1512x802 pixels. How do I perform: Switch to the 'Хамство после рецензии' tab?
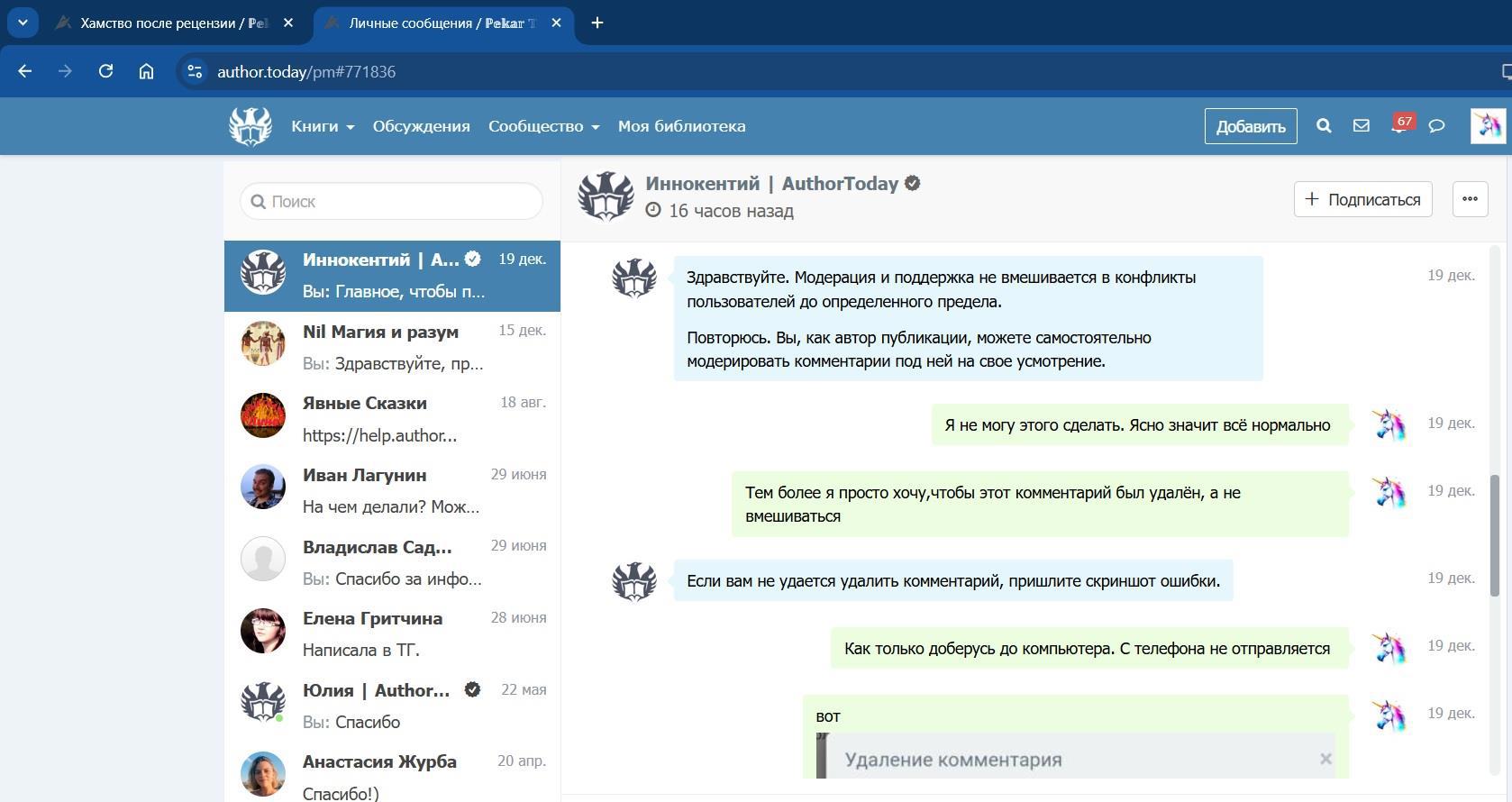(171, 23)
